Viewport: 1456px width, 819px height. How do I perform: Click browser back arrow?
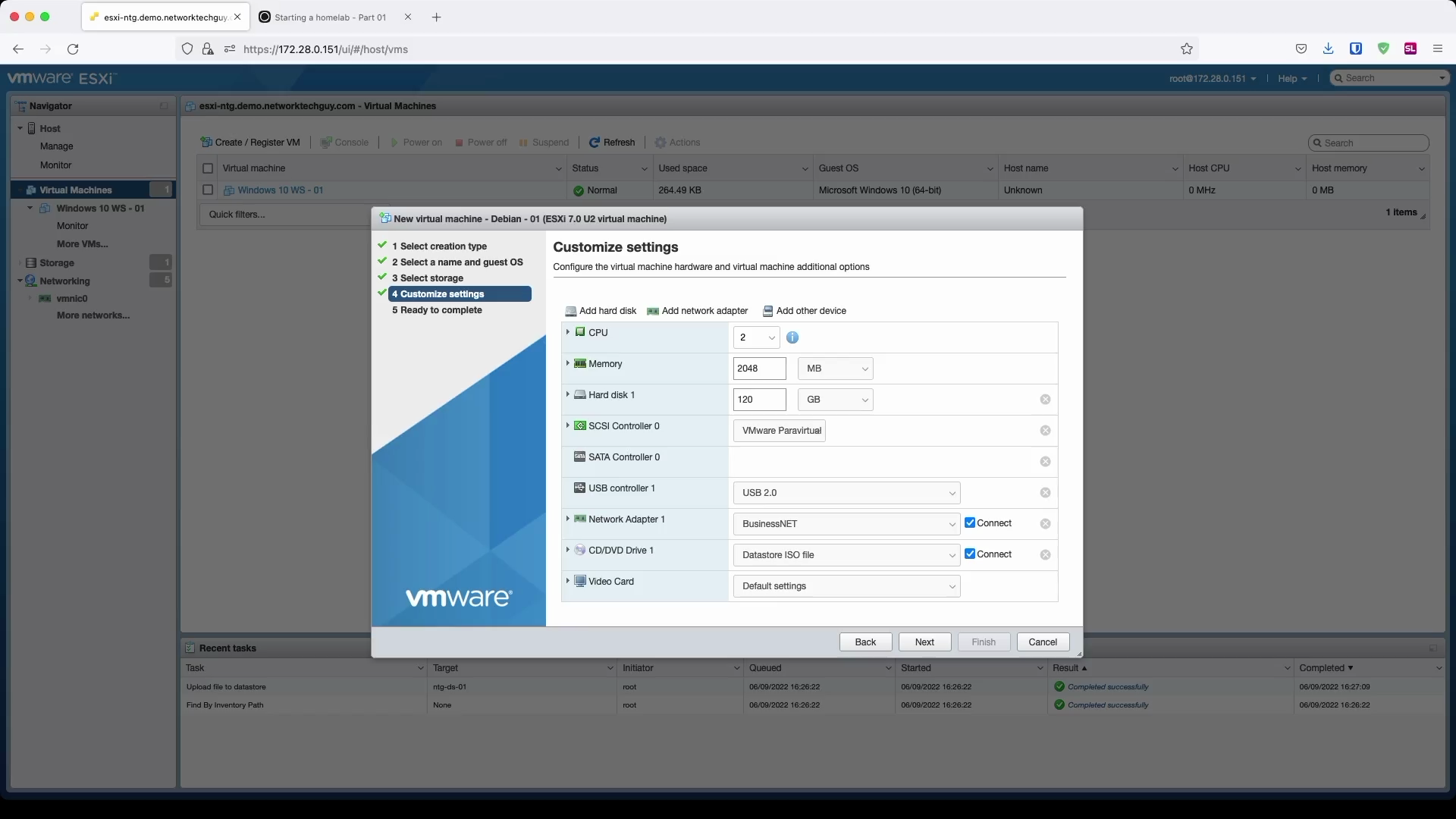click(x=18, y=49)
